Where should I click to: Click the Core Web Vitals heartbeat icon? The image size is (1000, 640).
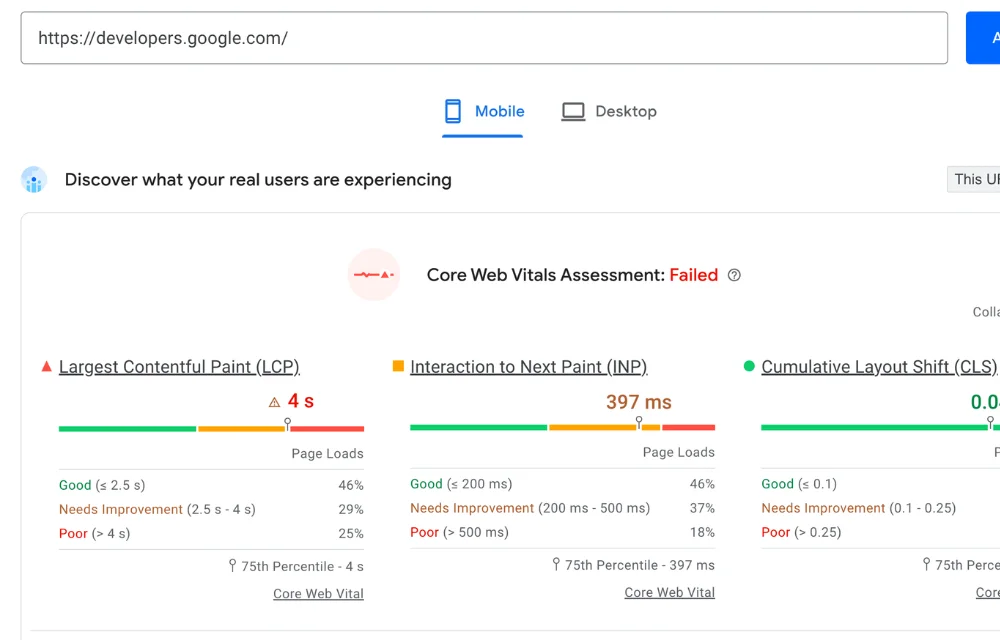(374, 274)
